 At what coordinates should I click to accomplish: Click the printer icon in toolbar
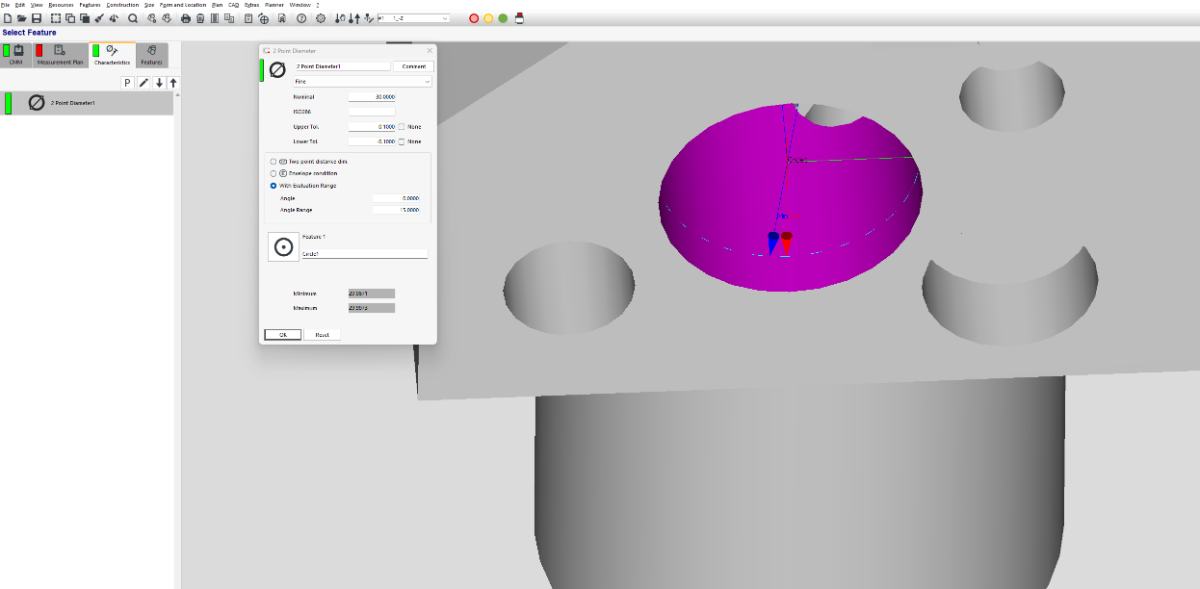pyautogui.click(x=185, y=18)
